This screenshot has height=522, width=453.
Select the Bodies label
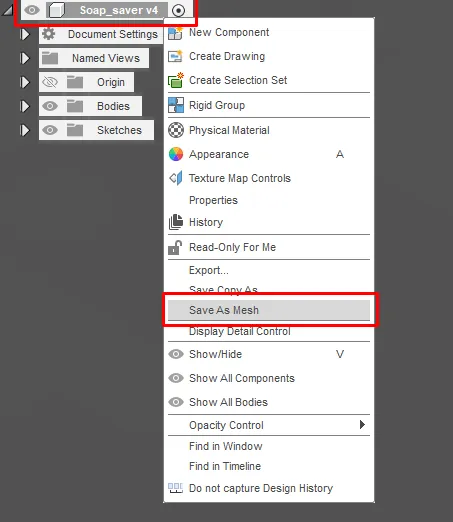[113, 106]
